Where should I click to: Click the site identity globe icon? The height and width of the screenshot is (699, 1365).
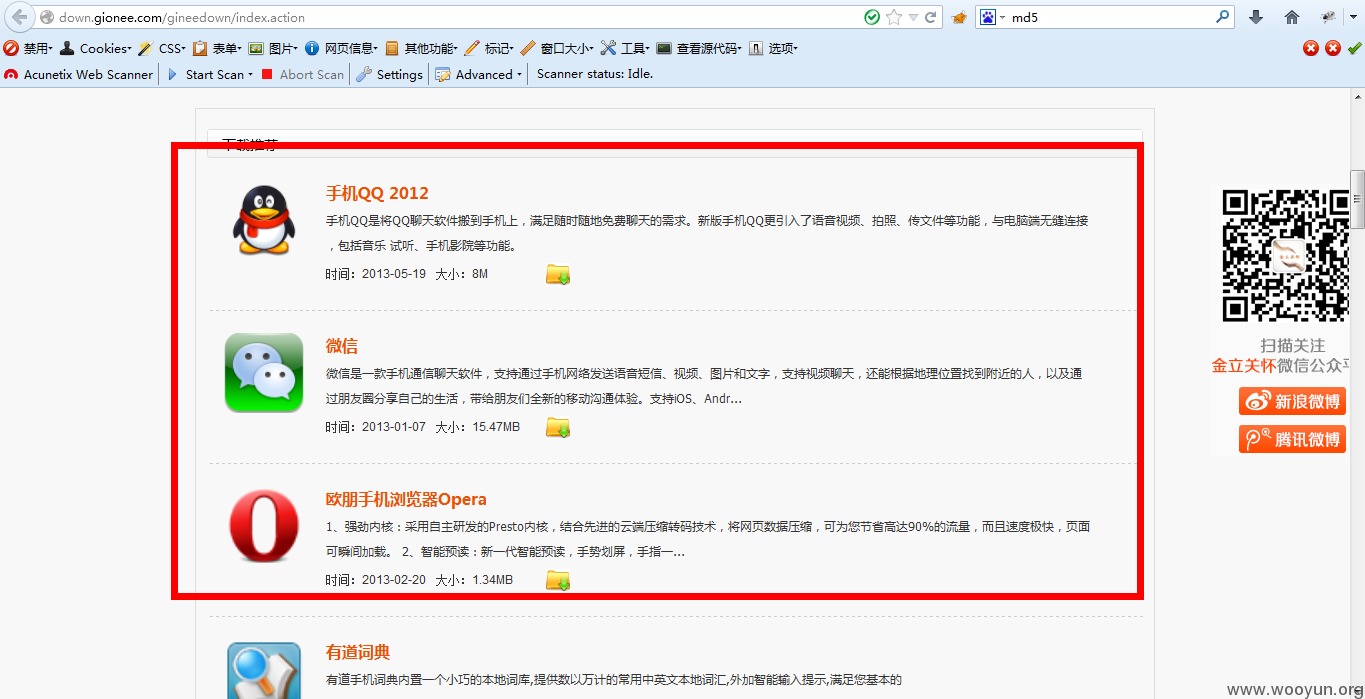(46, 17)
